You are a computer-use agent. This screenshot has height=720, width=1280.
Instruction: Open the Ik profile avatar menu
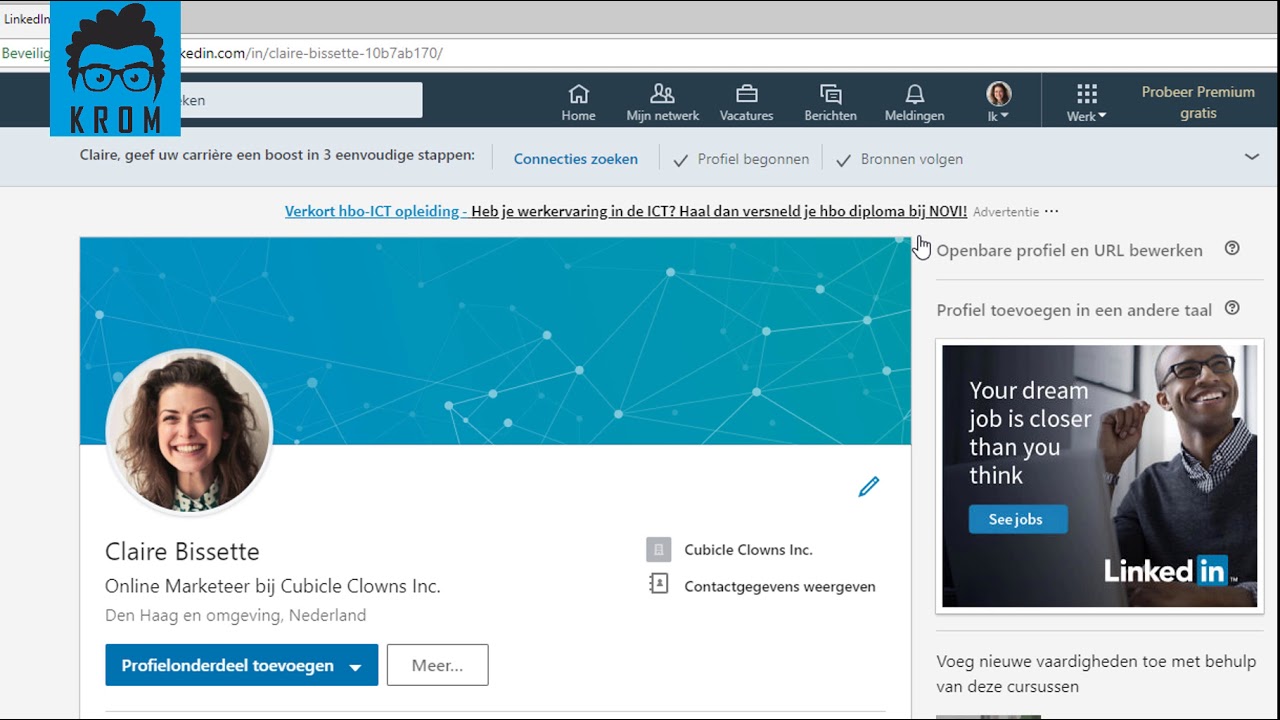pyautogui.click(x=998, y=102)
